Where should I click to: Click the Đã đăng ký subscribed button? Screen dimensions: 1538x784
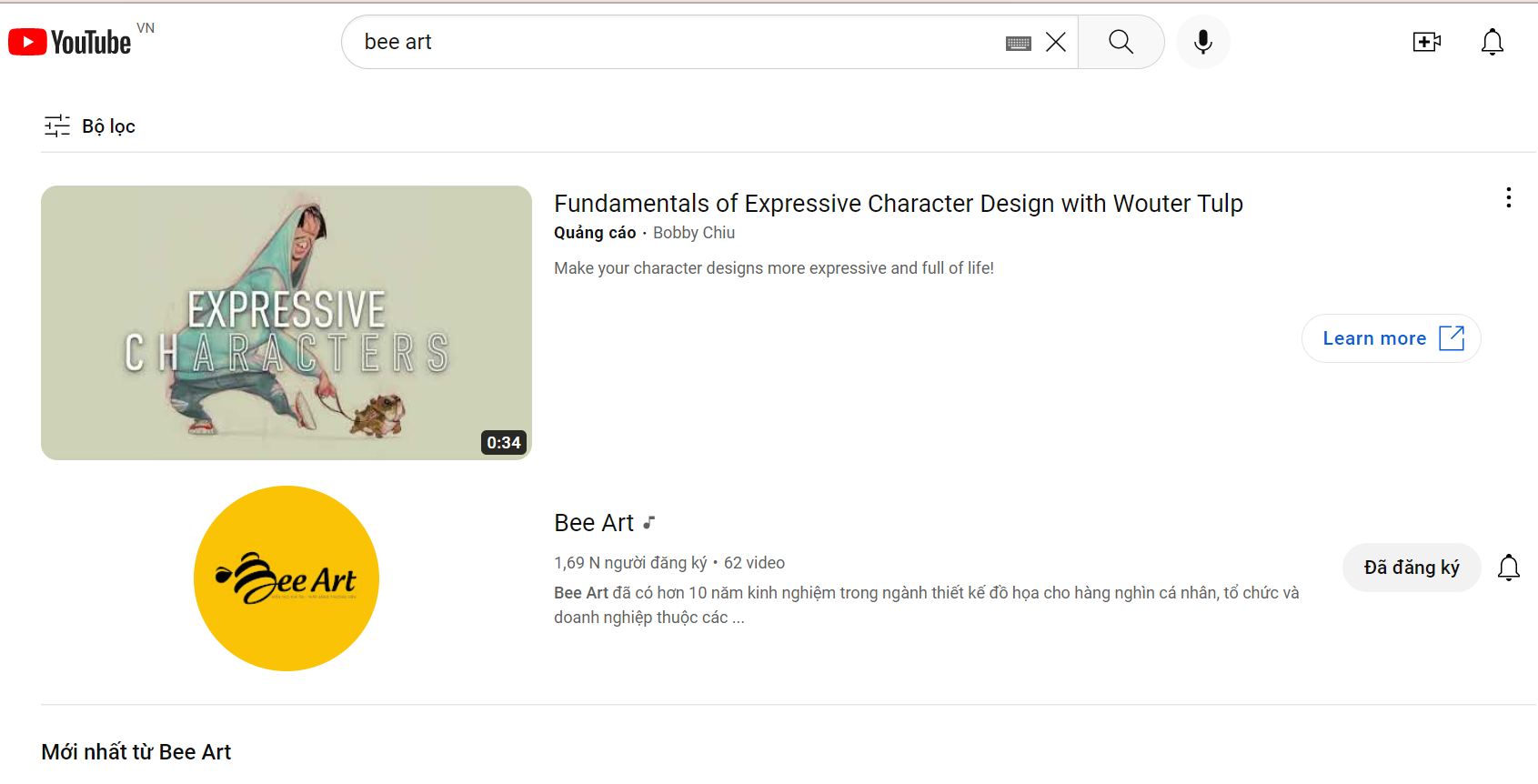coord(1412,568)
